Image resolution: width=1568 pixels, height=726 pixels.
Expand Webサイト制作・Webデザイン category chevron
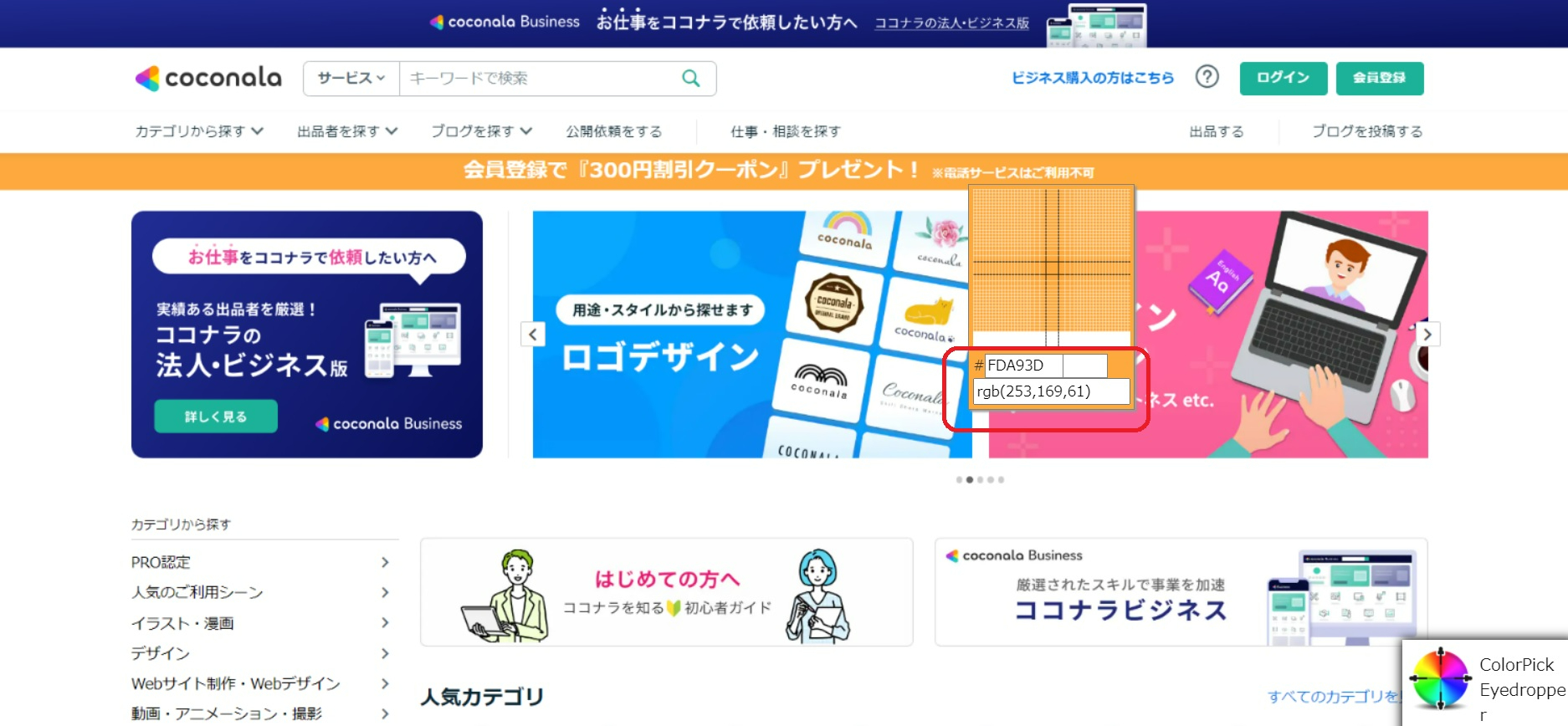pyautogui.click(x=385, y=683)
